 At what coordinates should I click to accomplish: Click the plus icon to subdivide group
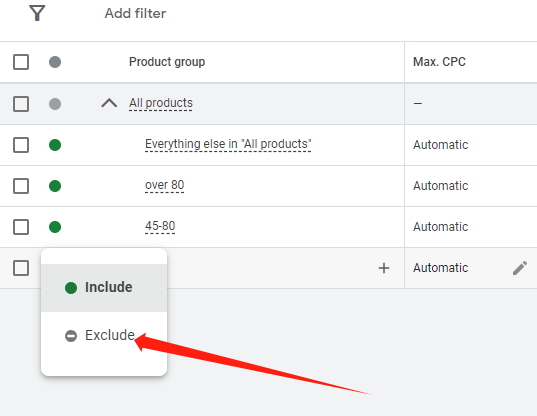pyautogui.click(x=384, y=268)
